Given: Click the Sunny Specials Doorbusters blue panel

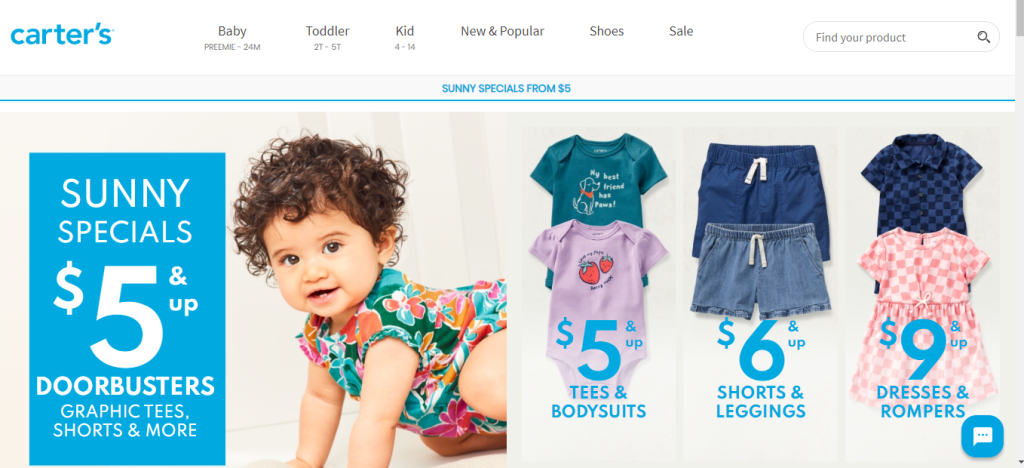Looking at the screenshot, I should coord(127,308).
